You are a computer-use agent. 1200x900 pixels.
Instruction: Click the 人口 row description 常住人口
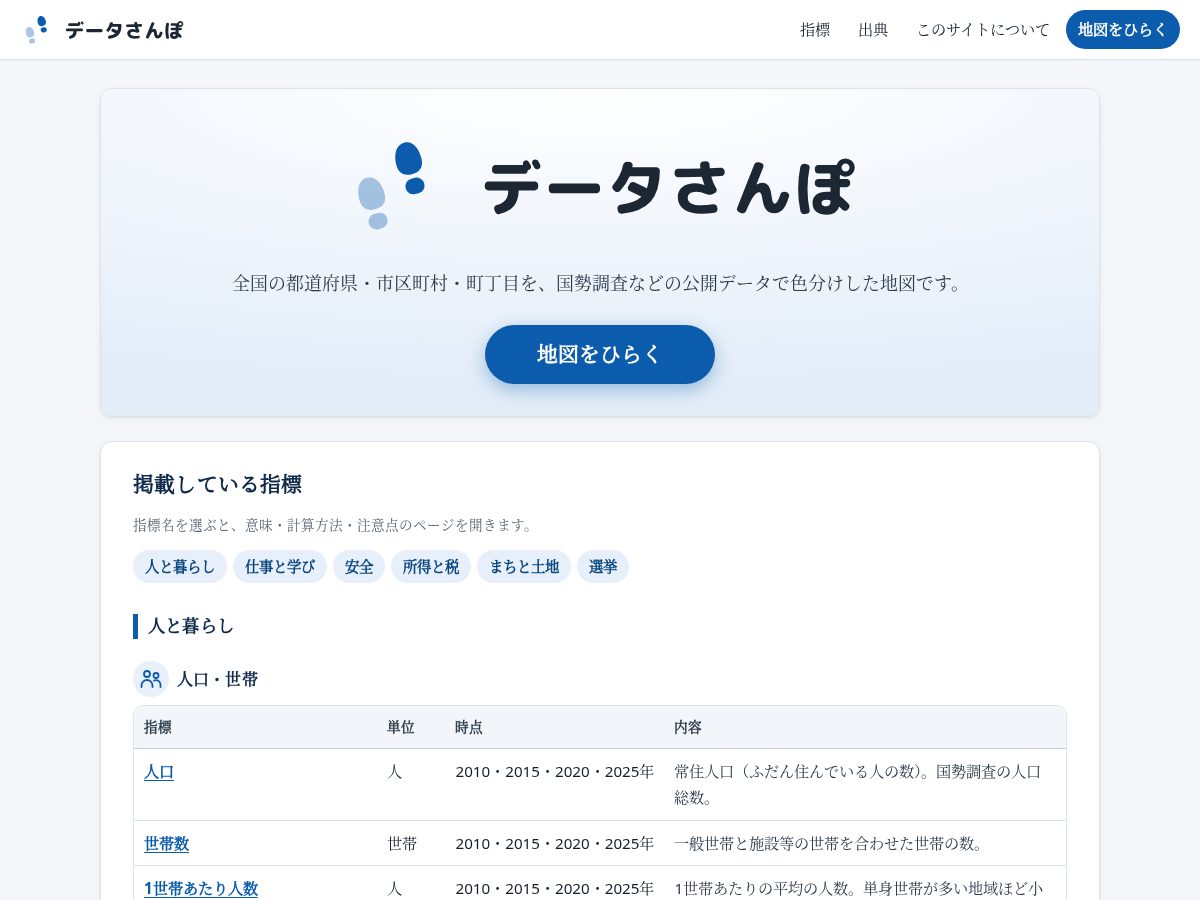(860, 785)
